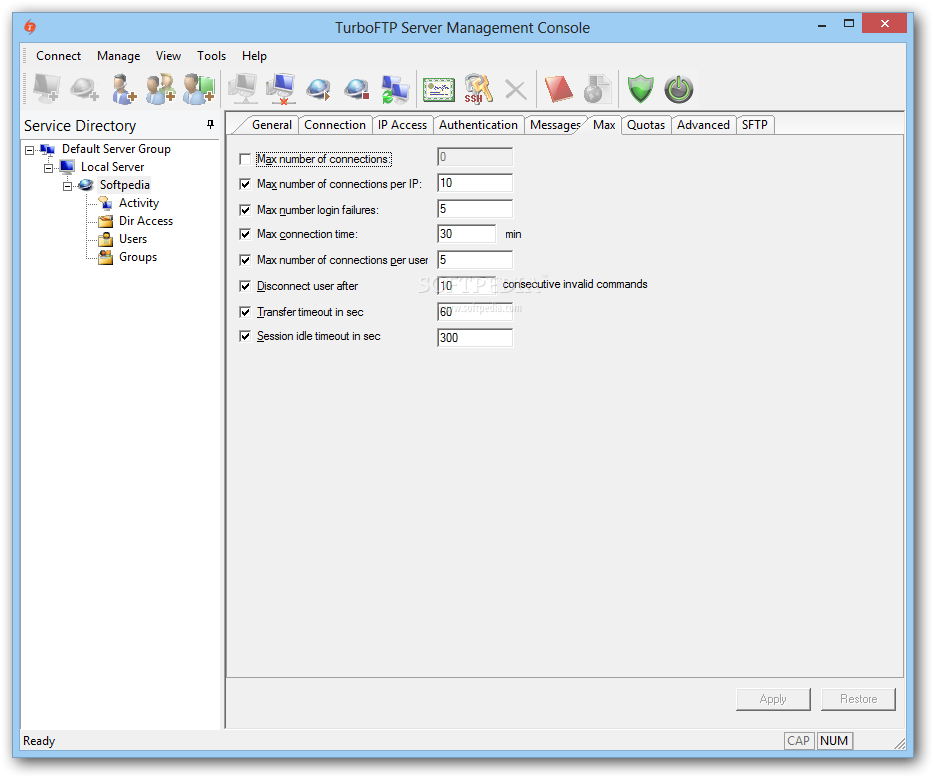The width and height of the screenshot is (934, 778).
Task: Switch to the Connection tab
Action: (335, 125)
